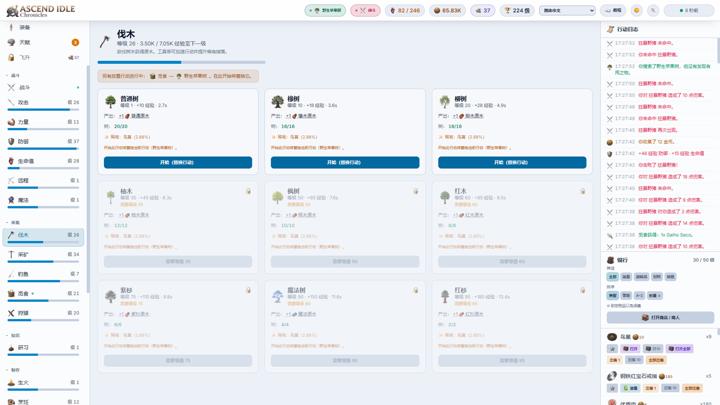Click the pill showing 37

pos(483,10)
